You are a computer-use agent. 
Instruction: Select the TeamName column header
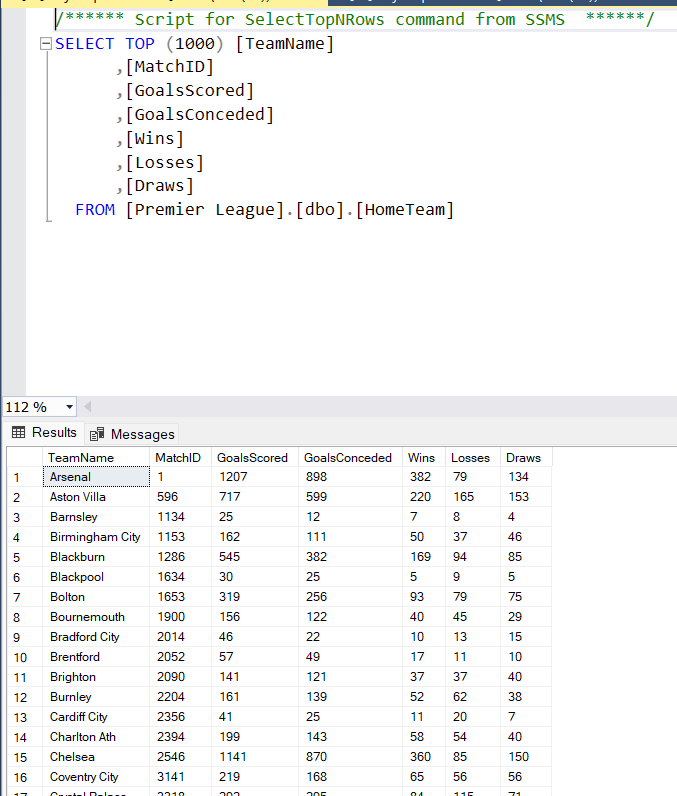click(96, 457)
